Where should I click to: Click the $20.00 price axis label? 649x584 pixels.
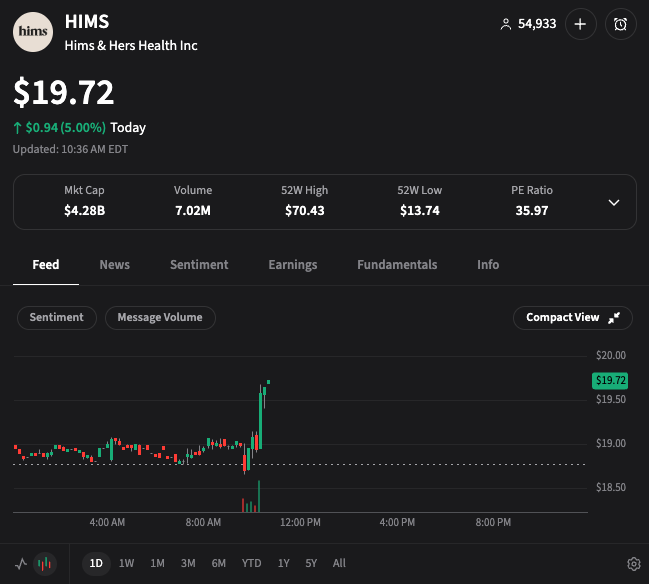tap(611, 355)
